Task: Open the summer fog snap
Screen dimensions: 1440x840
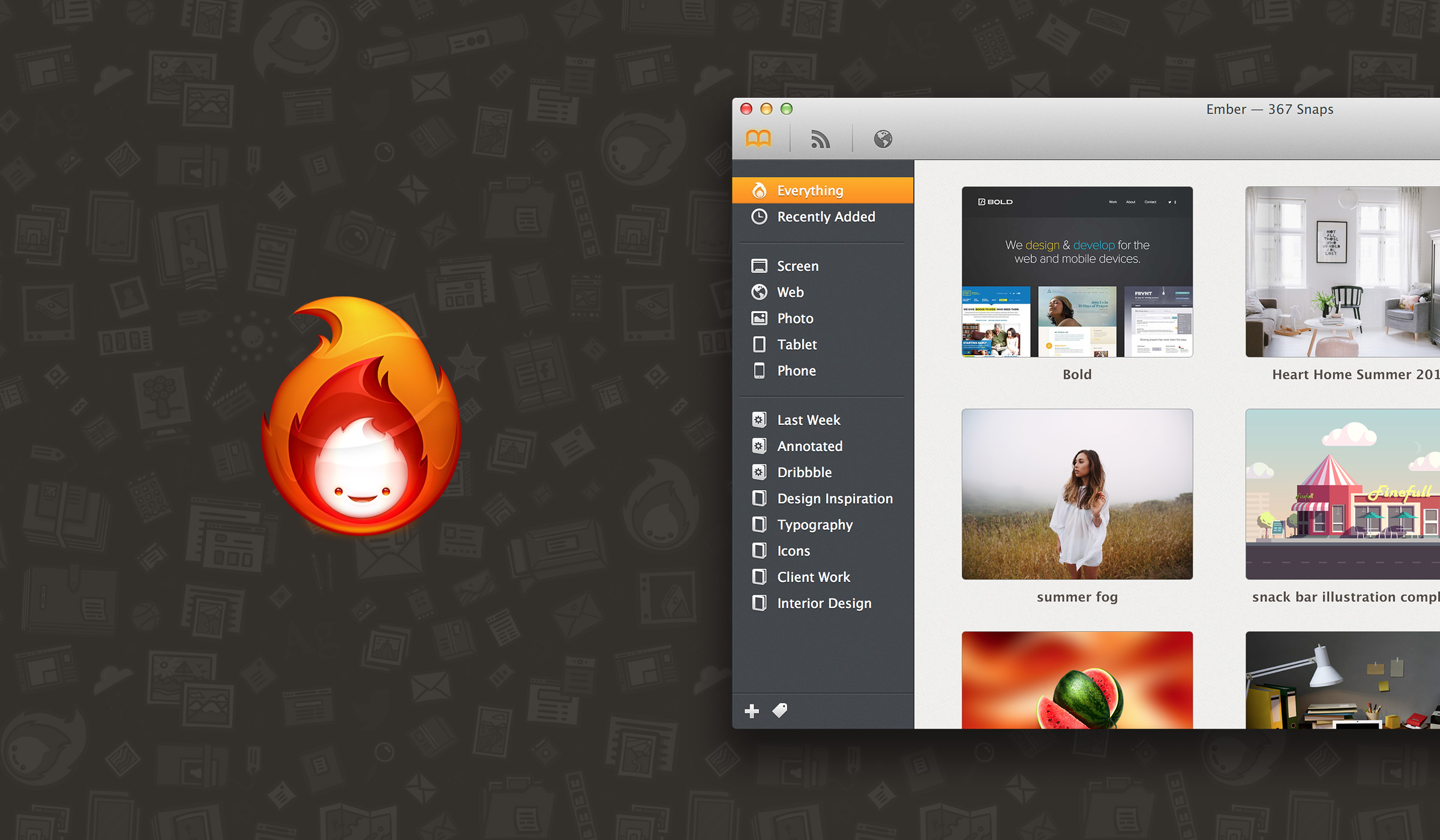Action: tap(1077, 496)
